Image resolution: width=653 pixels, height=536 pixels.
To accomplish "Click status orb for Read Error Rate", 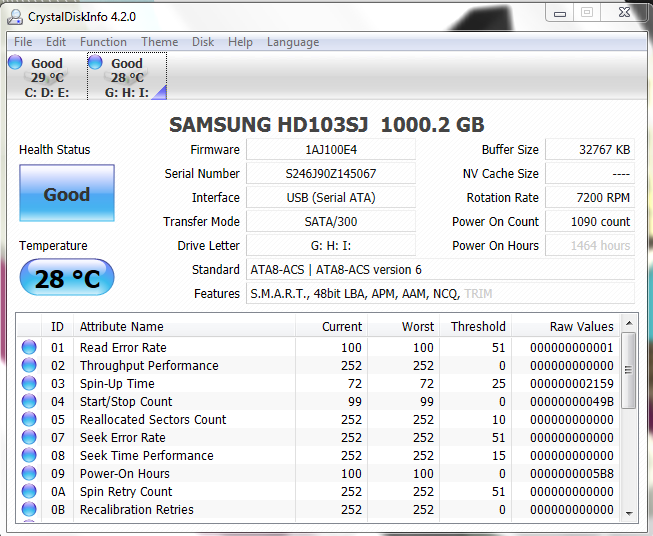I will (29, 347).
